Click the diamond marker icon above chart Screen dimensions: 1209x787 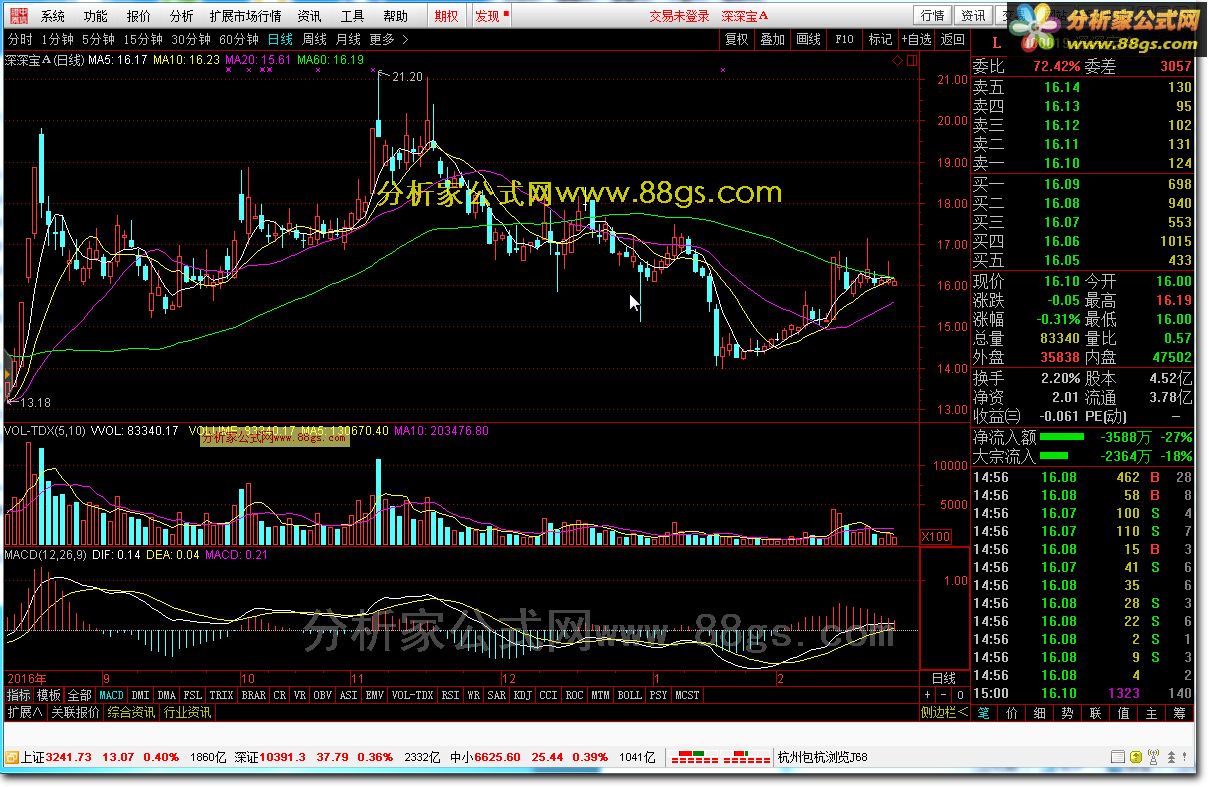point(897,61)
